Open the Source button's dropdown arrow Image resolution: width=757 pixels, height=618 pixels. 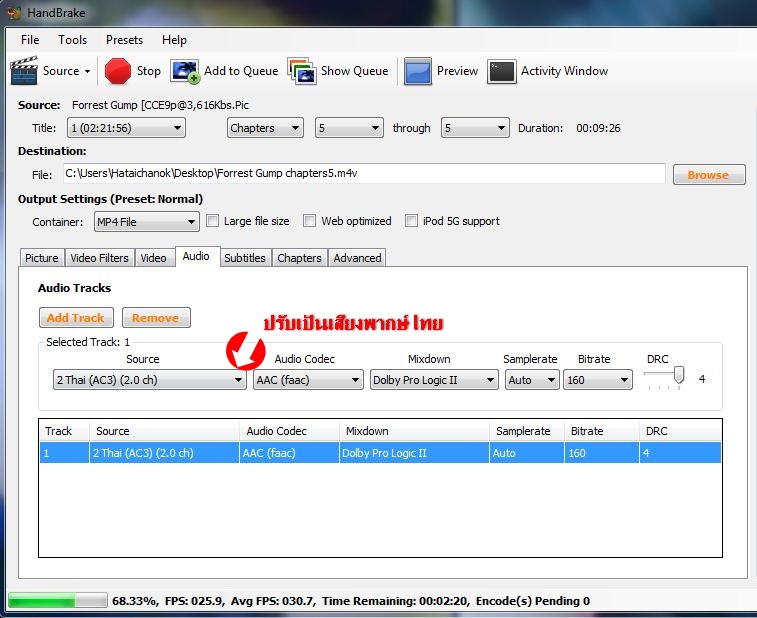pyautogui.click(x=87, y=71)
